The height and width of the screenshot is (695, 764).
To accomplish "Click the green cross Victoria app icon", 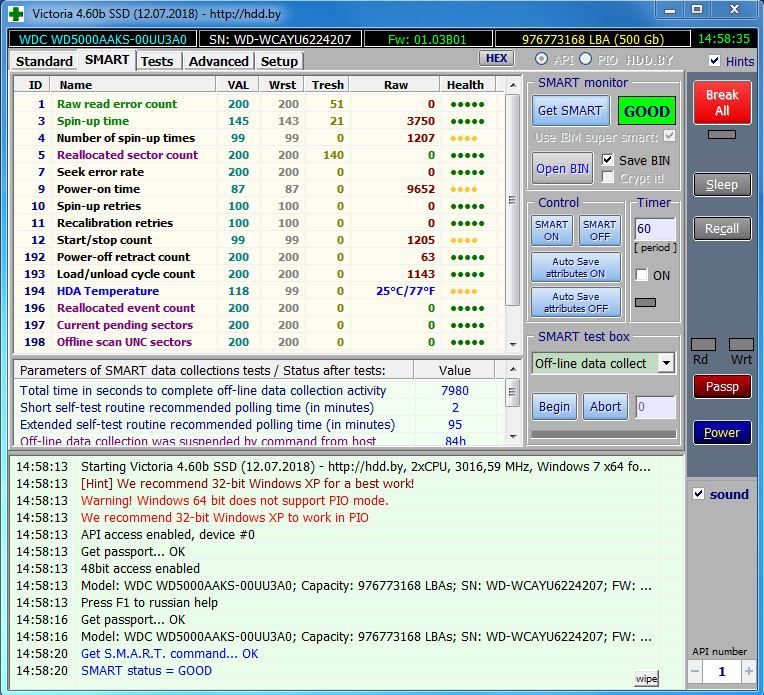I will coord(16,13).
